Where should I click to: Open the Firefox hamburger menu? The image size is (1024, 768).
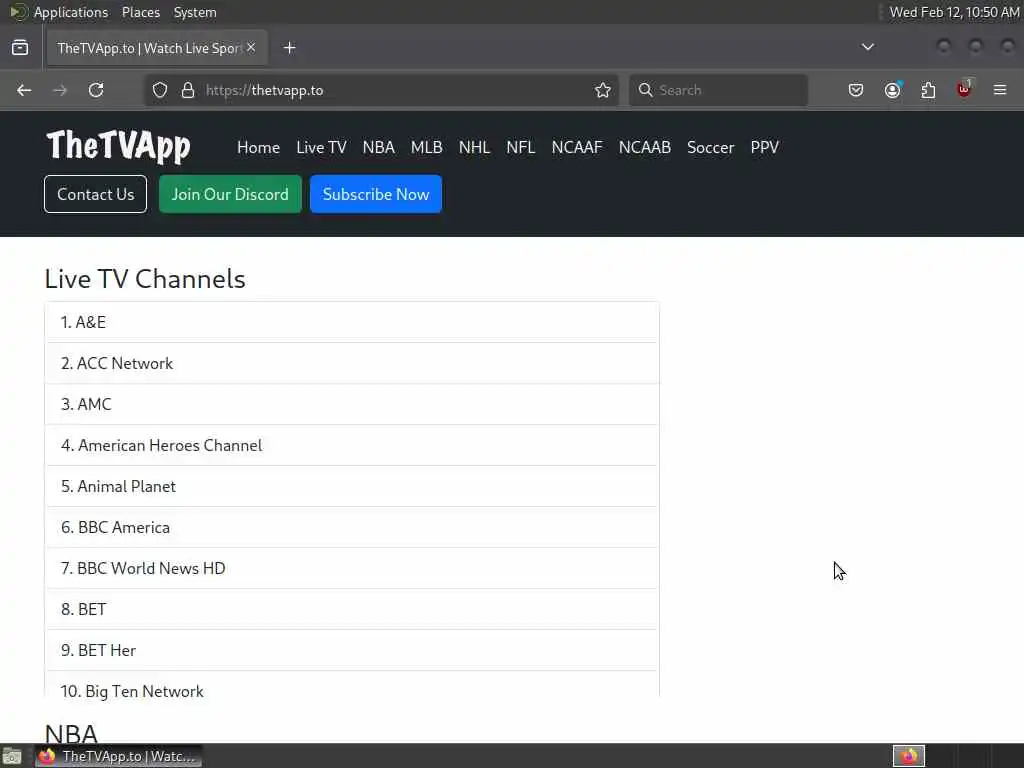tap(1000, 90)
